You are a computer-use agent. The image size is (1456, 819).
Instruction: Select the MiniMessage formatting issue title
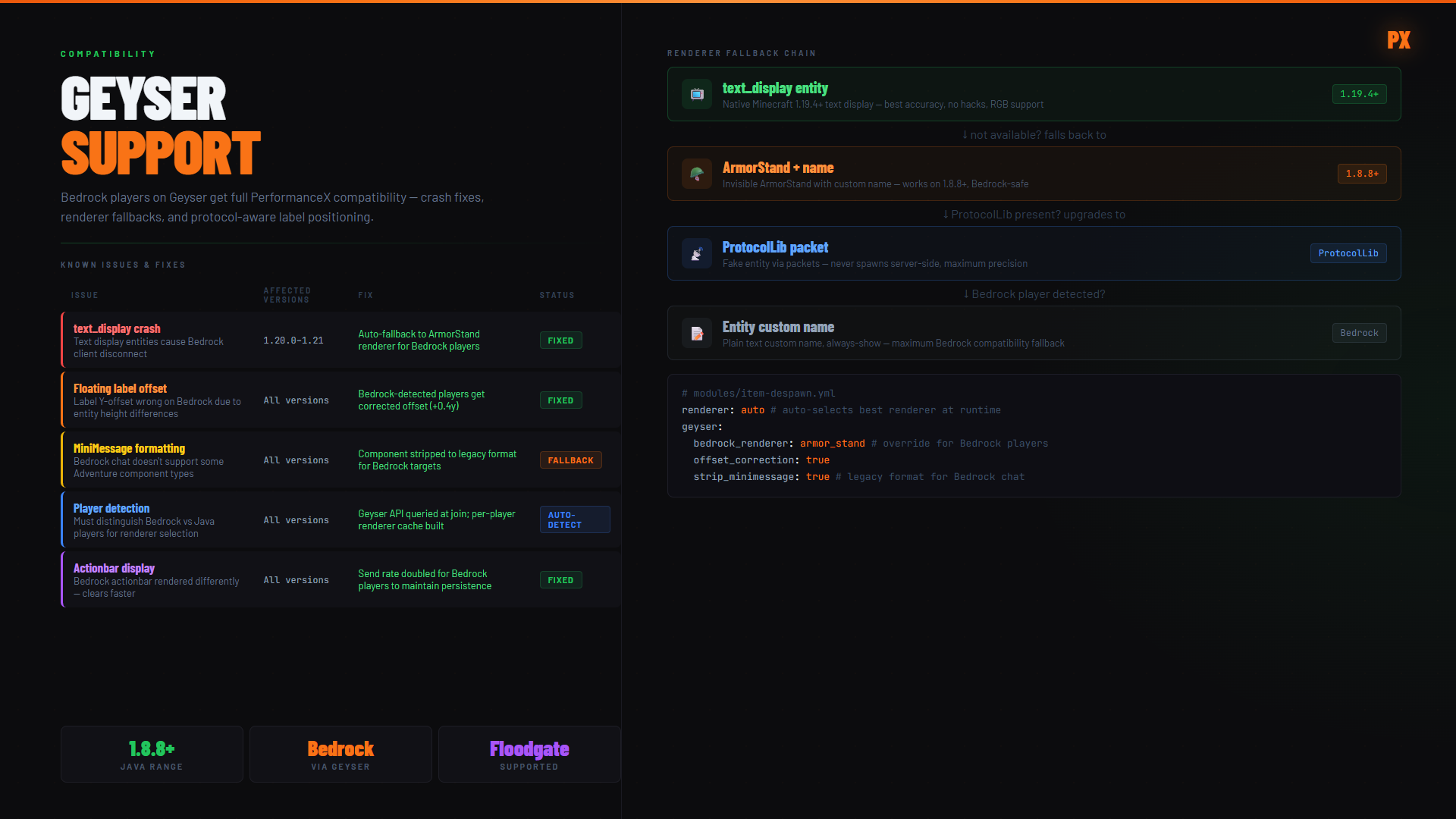click(129, 448)
